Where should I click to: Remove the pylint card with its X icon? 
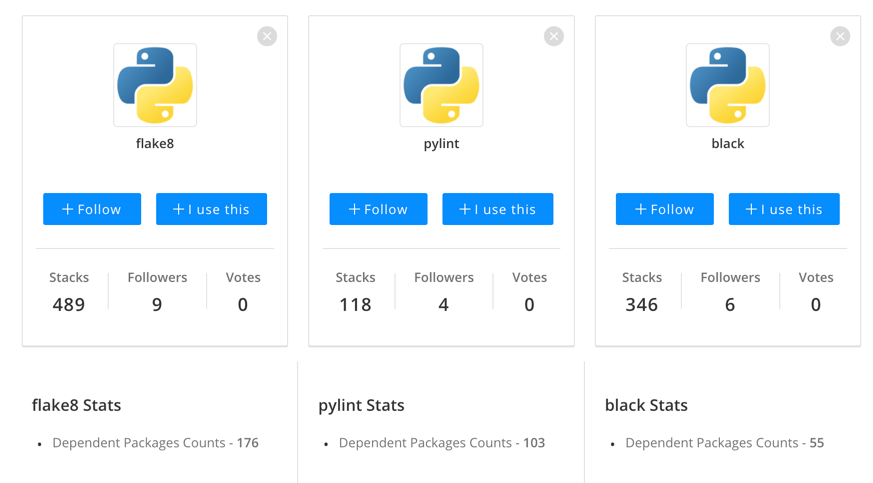point(554,36)
